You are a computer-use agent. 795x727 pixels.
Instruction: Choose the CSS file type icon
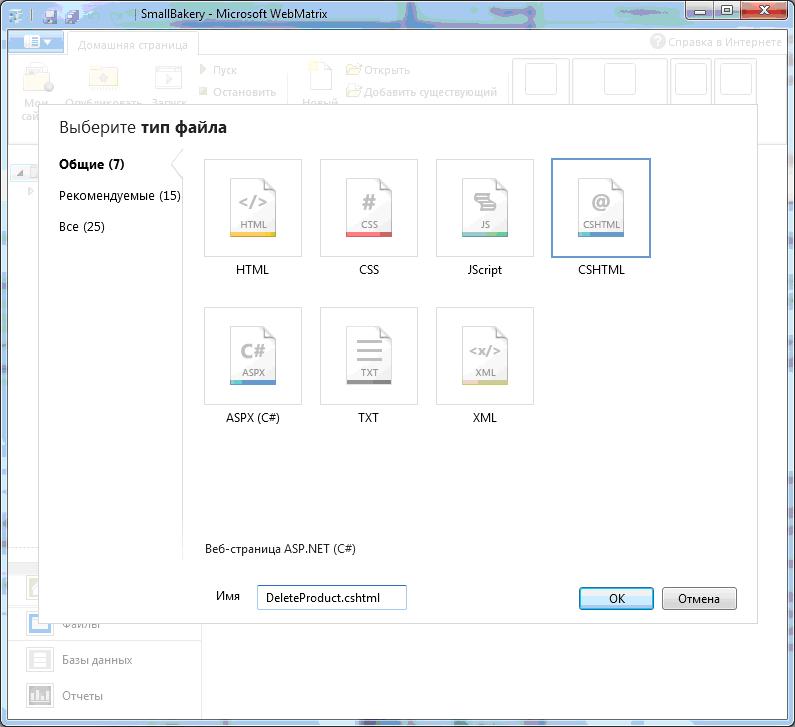[x=369, y=208]
